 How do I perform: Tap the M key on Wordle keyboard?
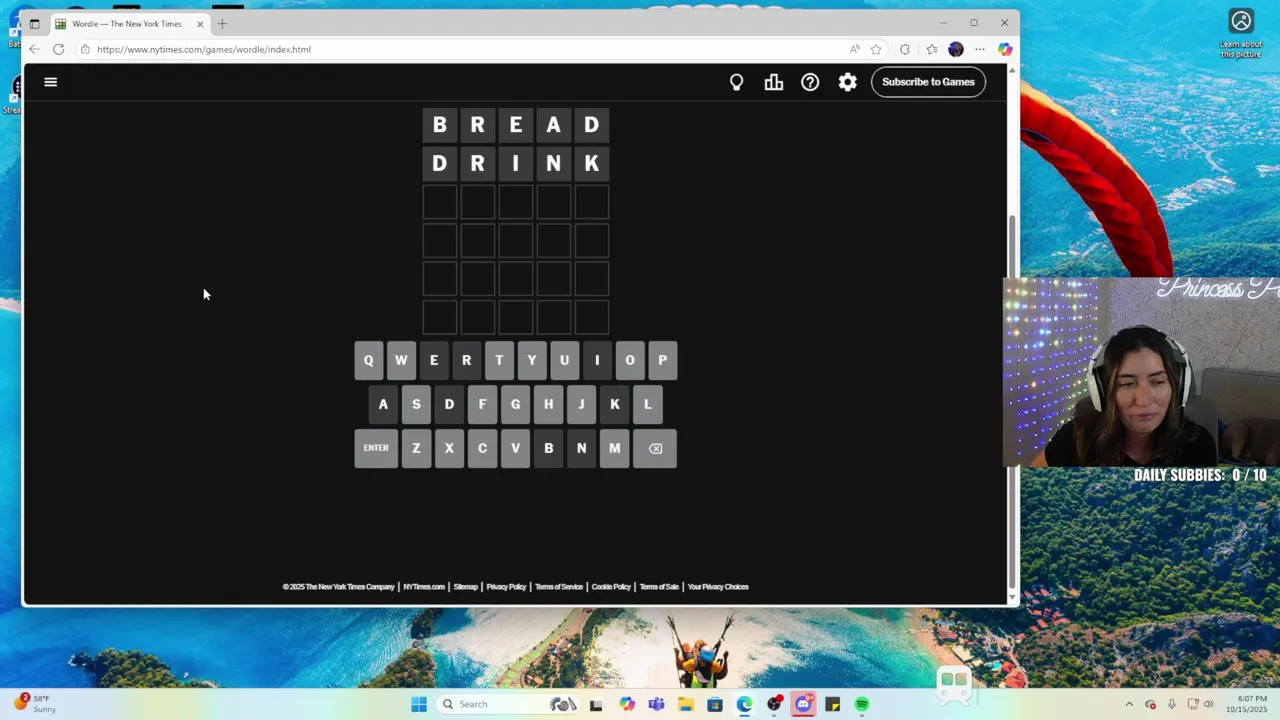[x=614, y=448]
